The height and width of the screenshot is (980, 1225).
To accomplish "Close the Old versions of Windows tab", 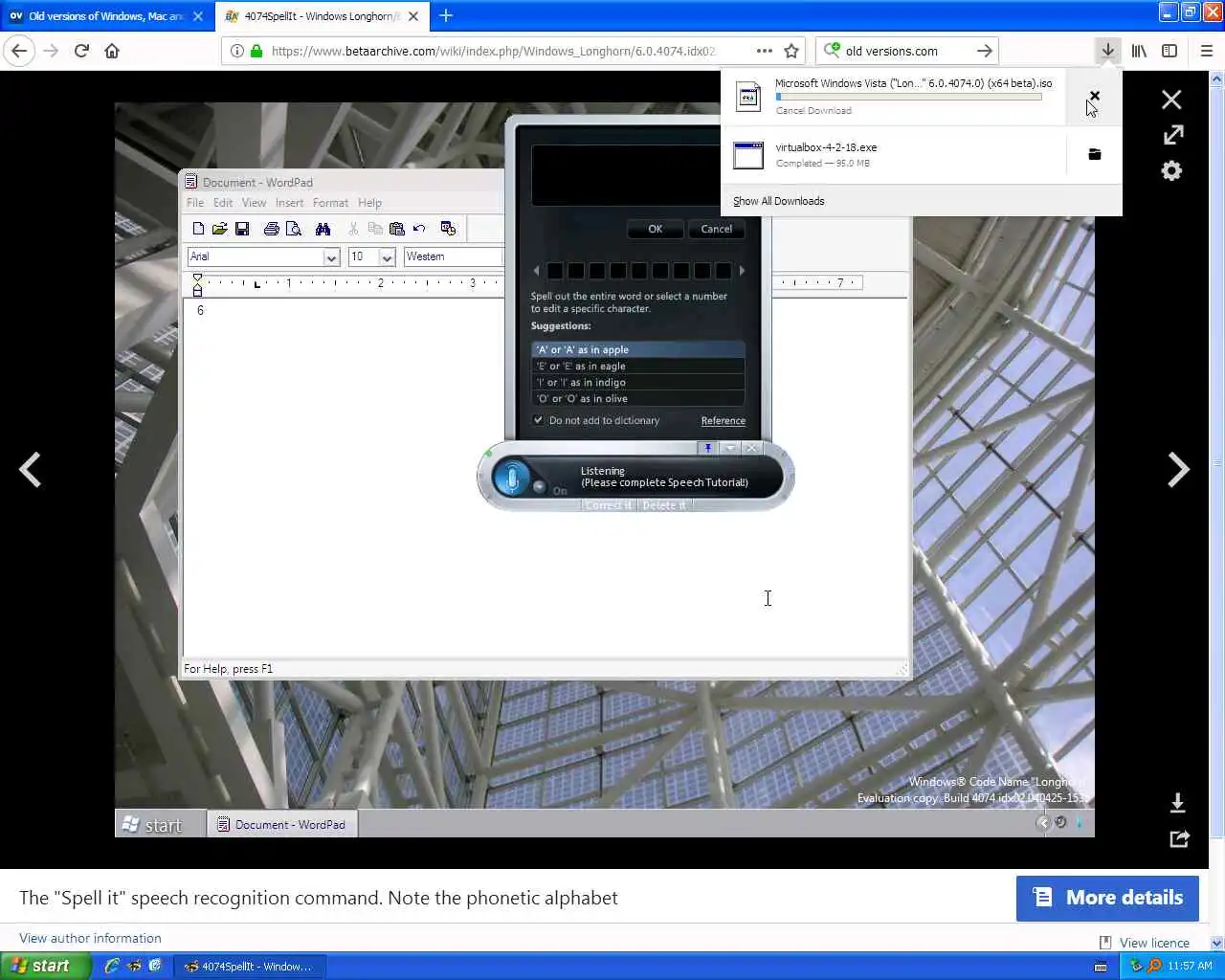I will (x=198, y=16).
